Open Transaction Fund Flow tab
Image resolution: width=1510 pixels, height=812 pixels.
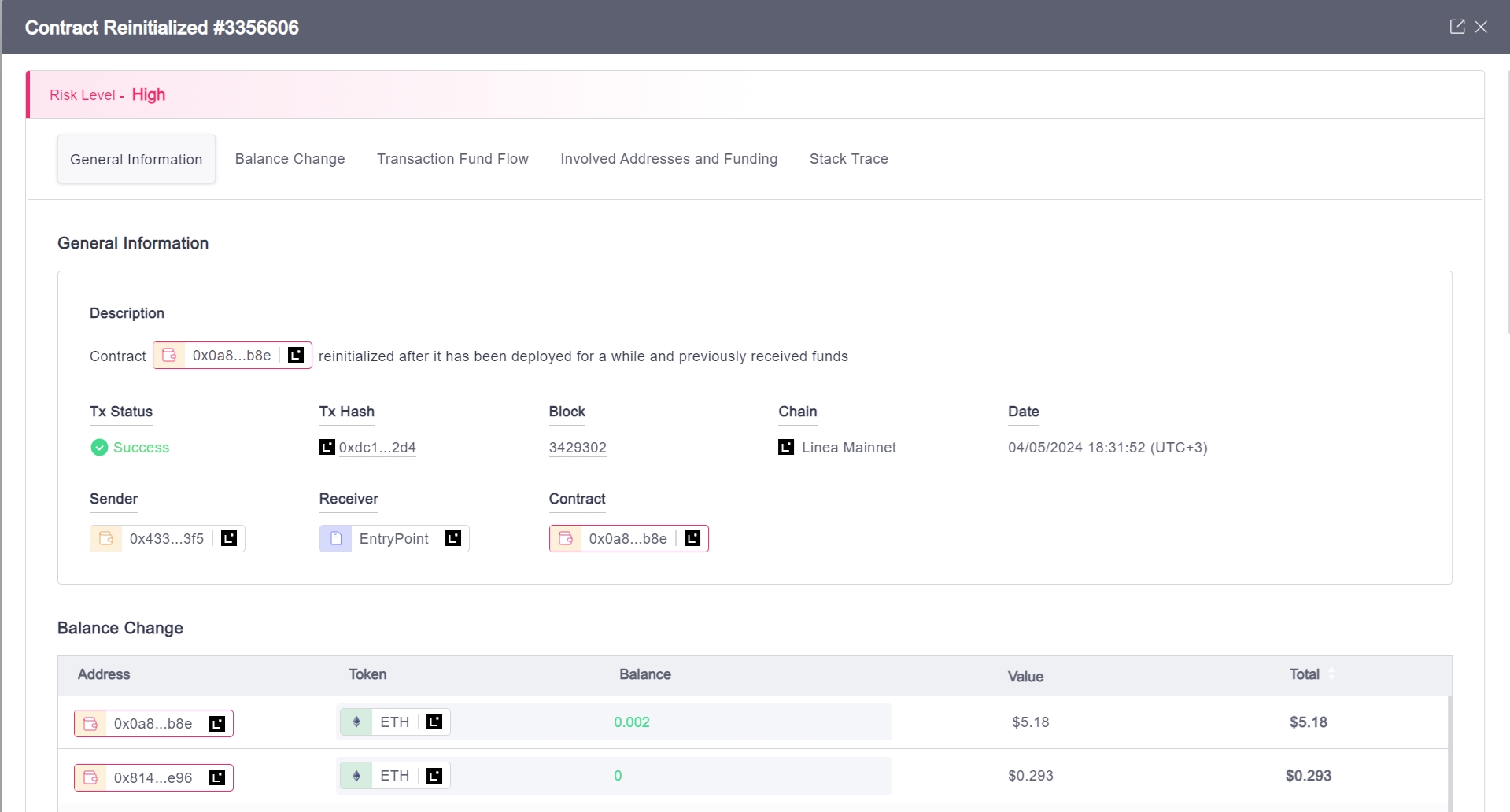point(452,159)
